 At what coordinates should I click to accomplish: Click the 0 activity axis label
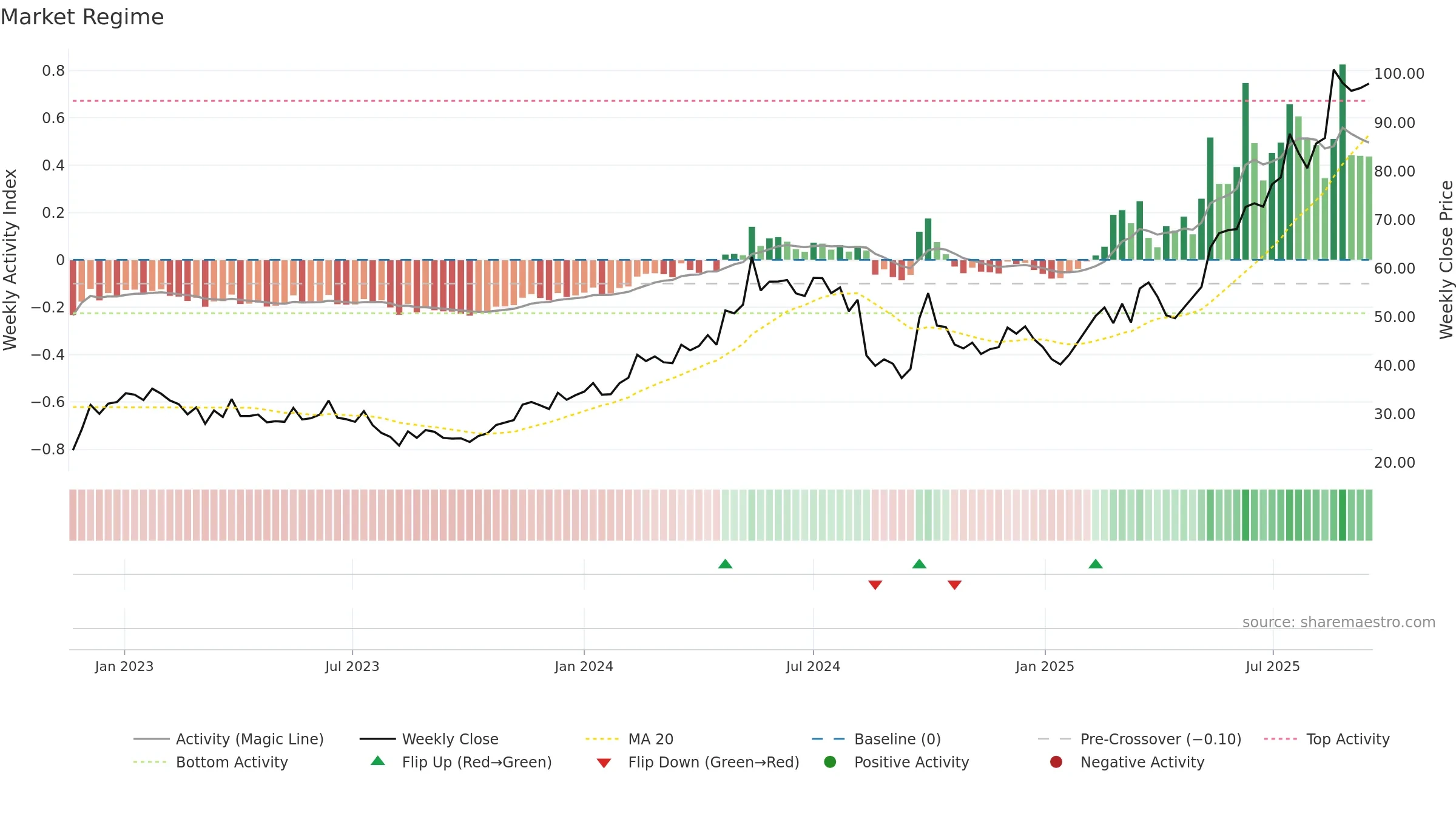60,260
